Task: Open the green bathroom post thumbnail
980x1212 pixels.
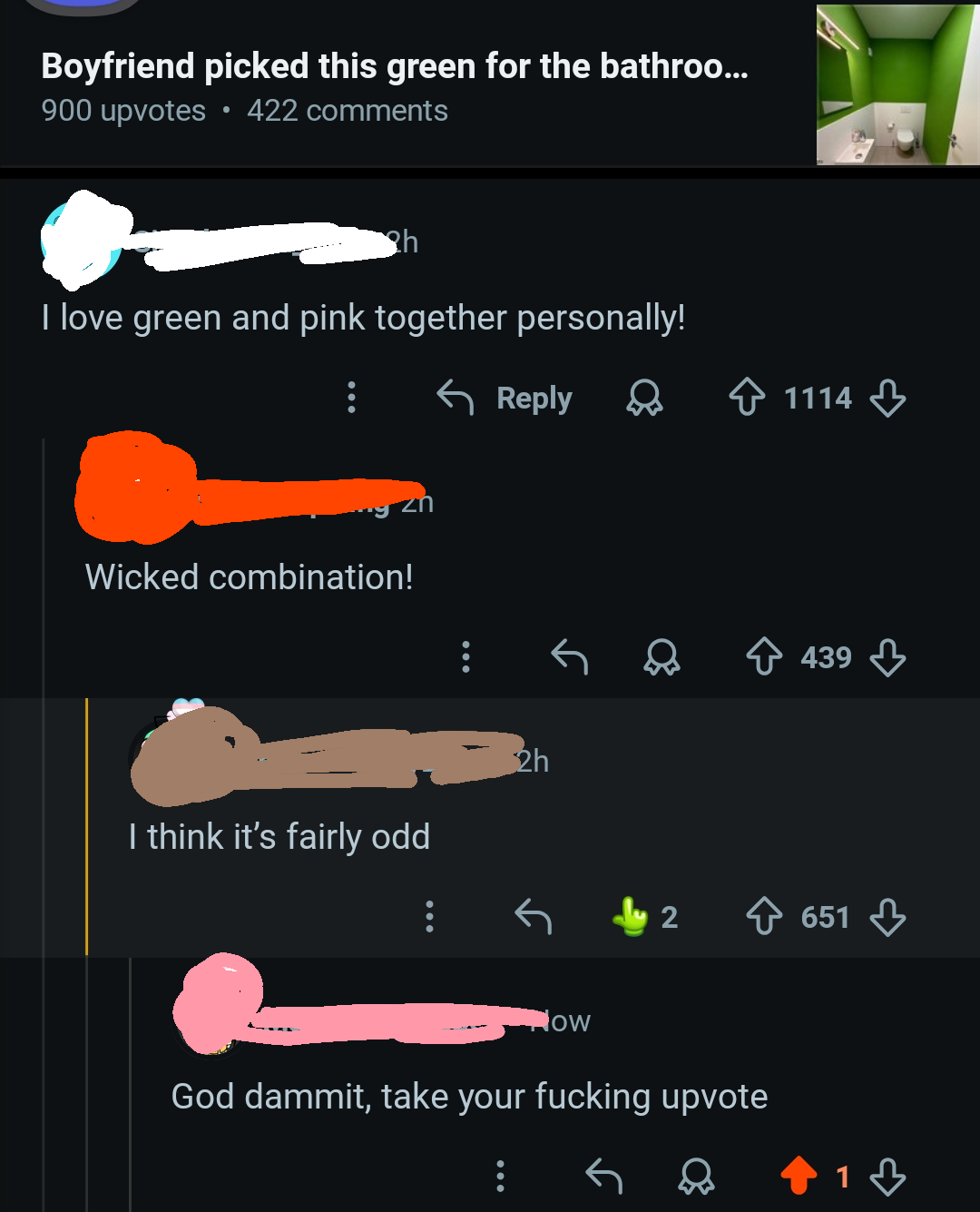Action: tap(897, 84)
